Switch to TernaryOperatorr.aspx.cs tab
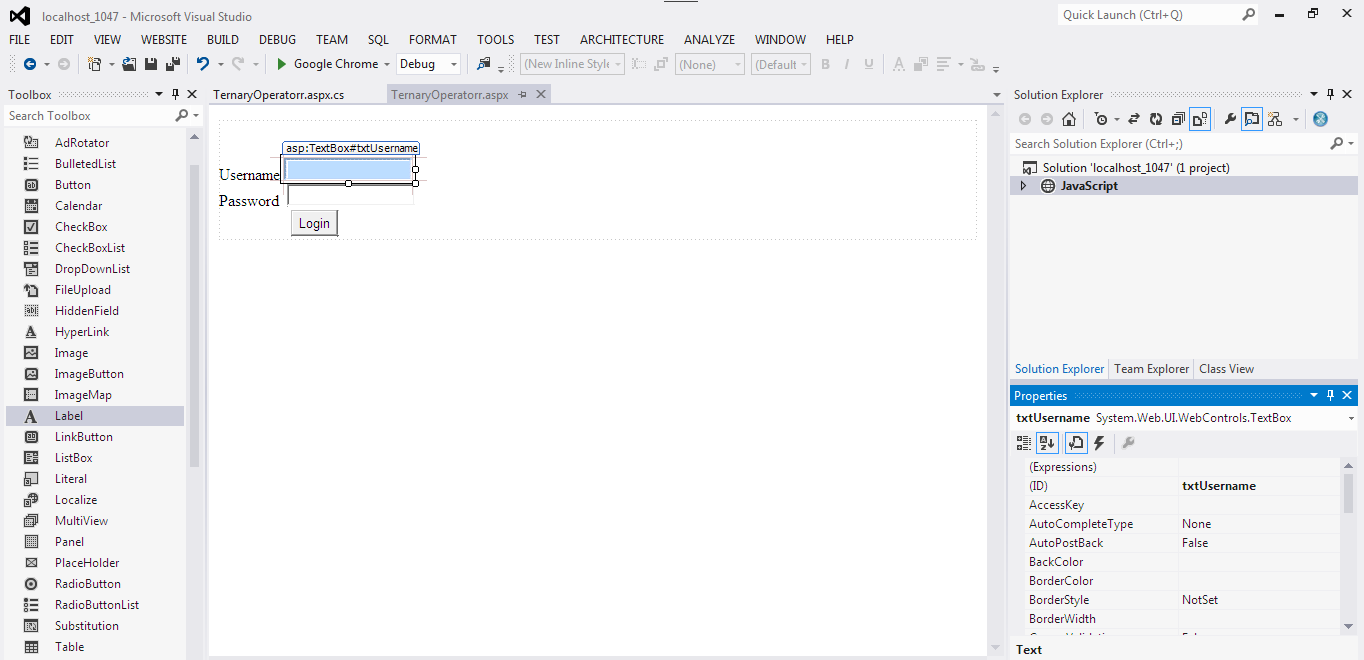 (279, 95)
